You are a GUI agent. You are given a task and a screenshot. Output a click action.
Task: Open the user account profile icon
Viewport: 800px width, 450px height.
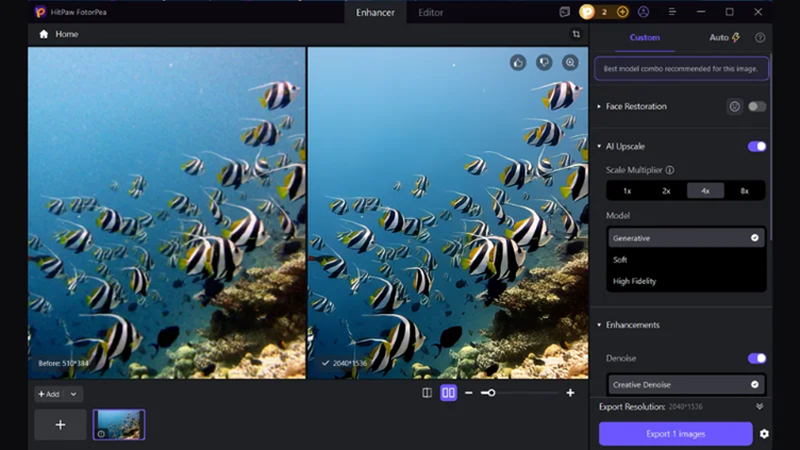(643, 12)
